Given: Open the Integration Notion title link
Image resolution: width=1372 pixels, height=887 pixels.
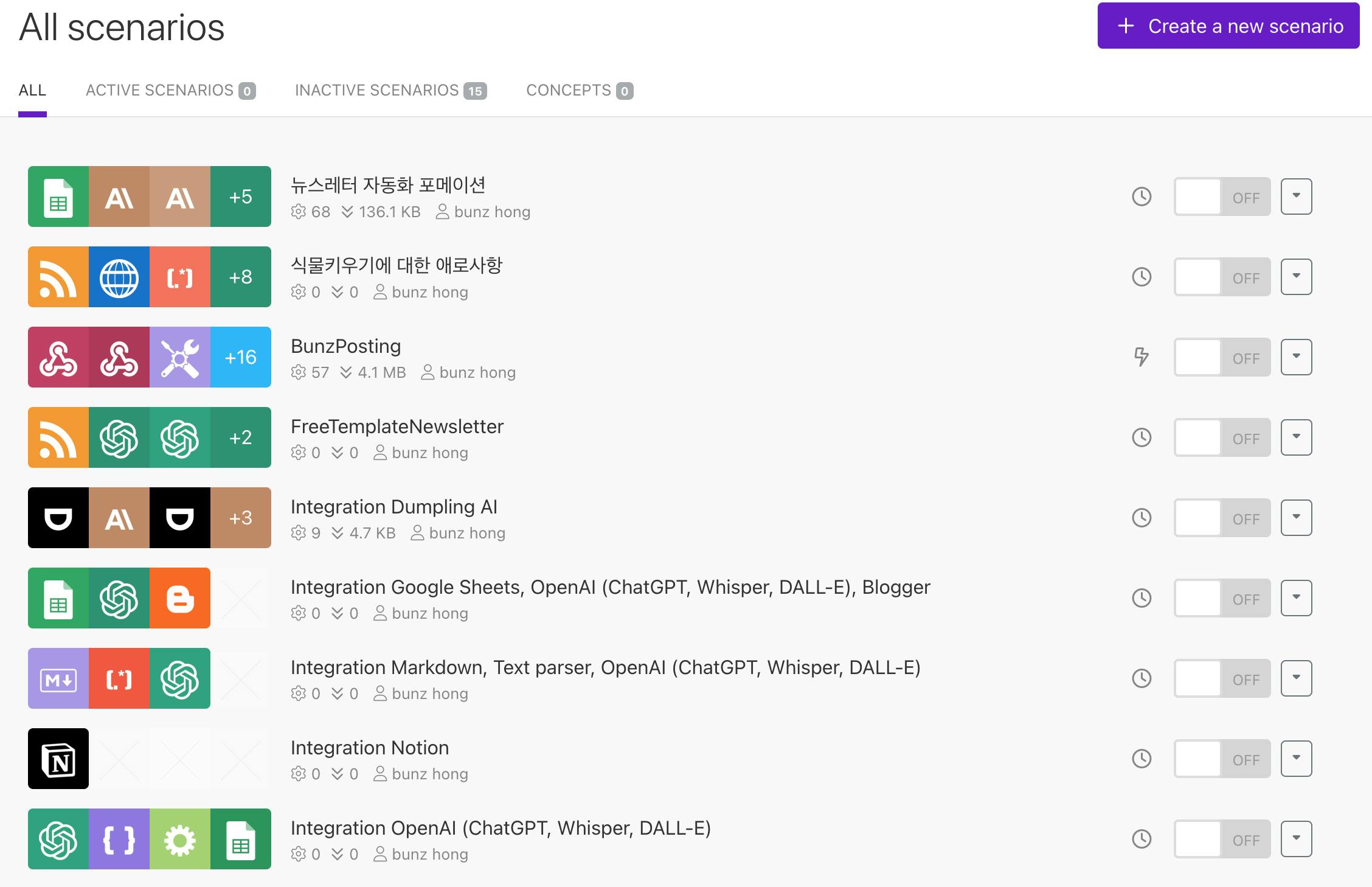Looking at the screenshot, I should click(x=370, y=748).
